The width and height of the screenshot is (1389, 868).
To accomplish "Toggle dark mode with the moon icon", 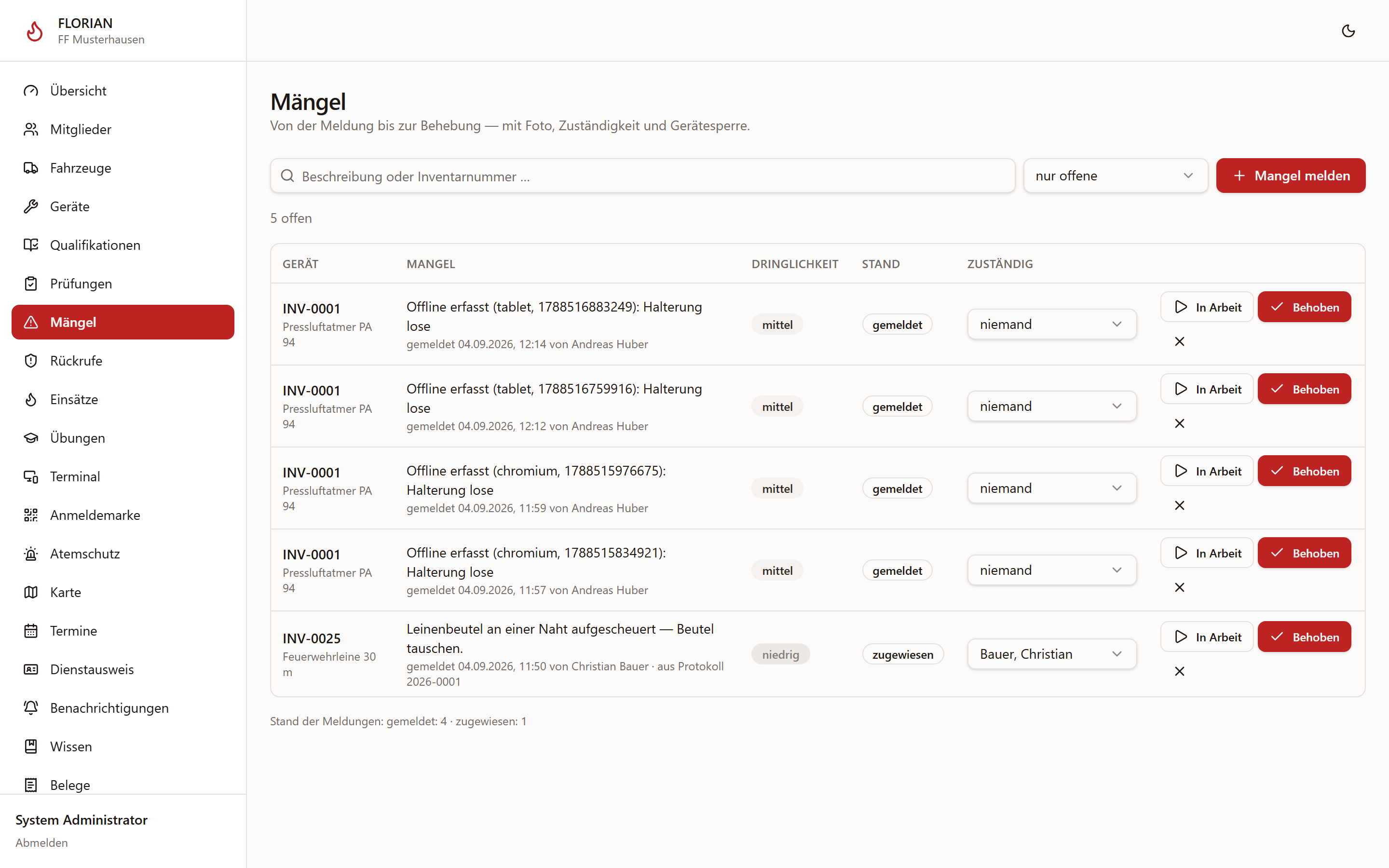I will [1348, 31].
